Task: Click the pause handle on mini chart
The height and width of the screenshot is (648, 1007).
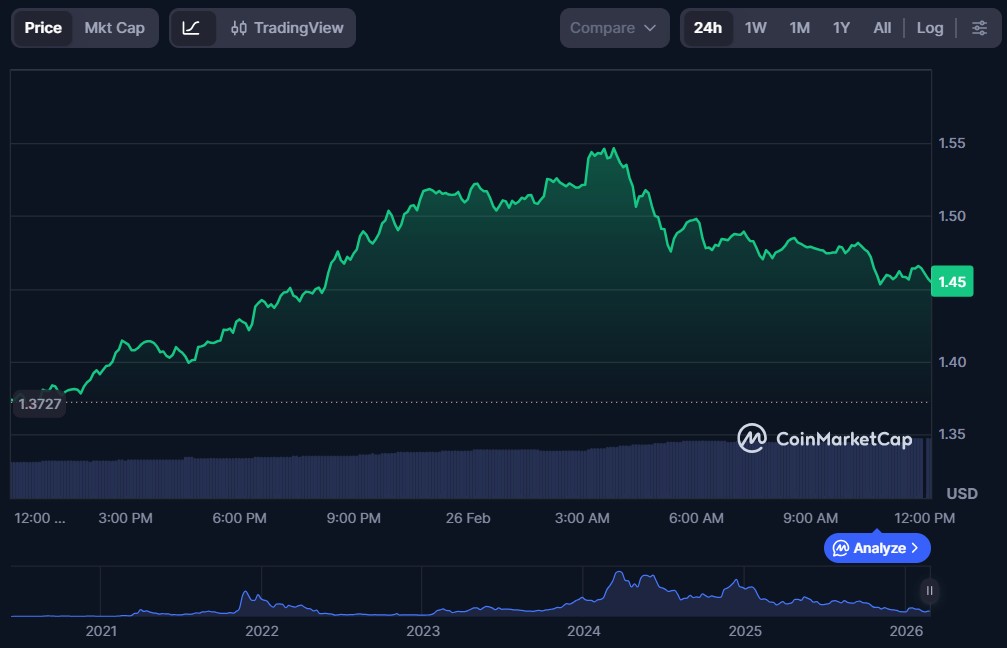Action: (x=928, y=592)
